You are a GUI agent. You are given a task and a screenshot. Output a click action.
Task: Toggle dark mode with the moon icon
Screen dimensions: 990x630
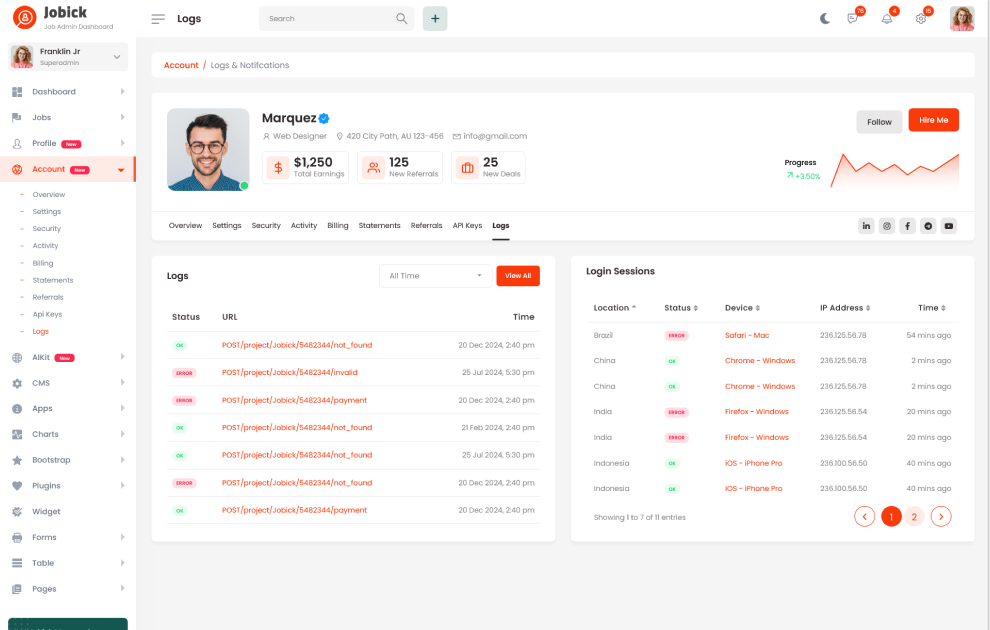click(825, 19)
